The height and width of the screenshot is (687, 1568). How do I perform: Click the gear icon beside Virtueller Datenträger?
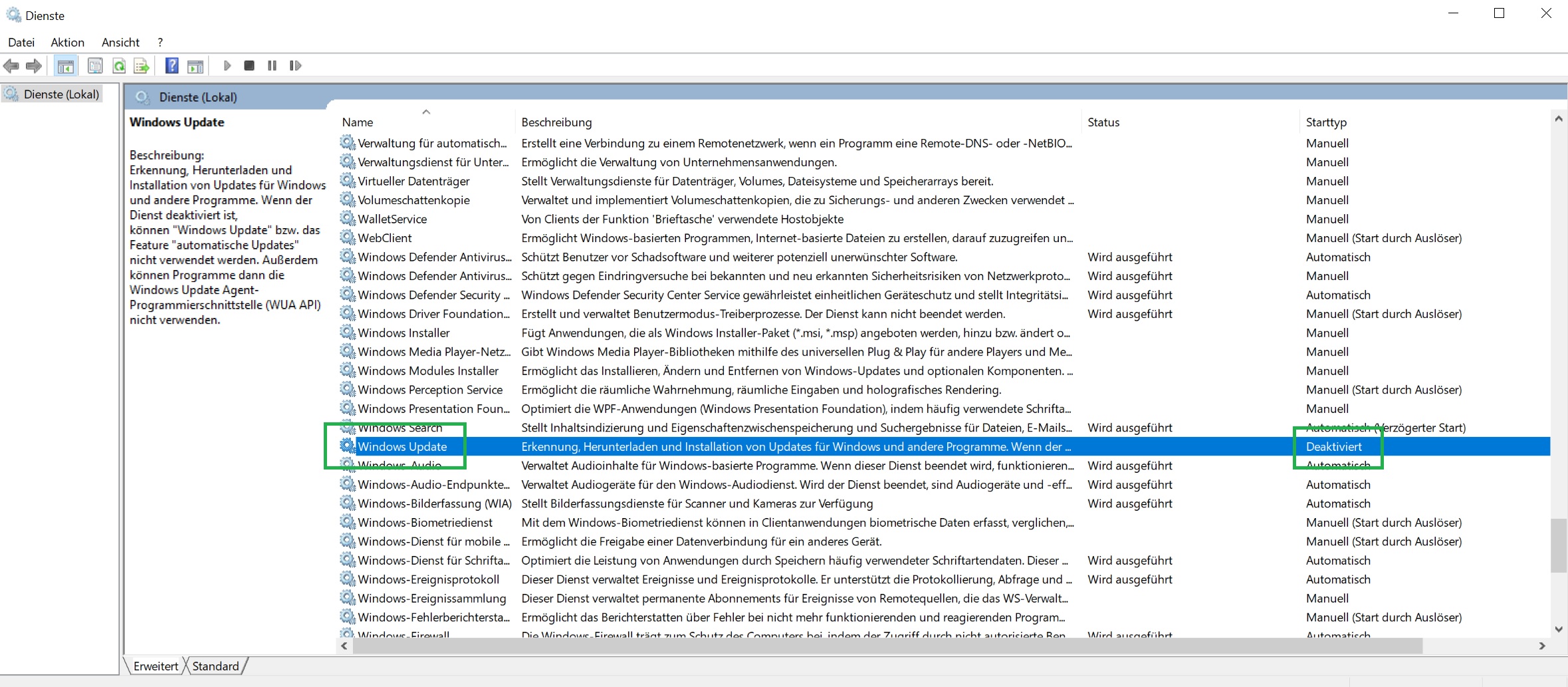click(347, 180)
